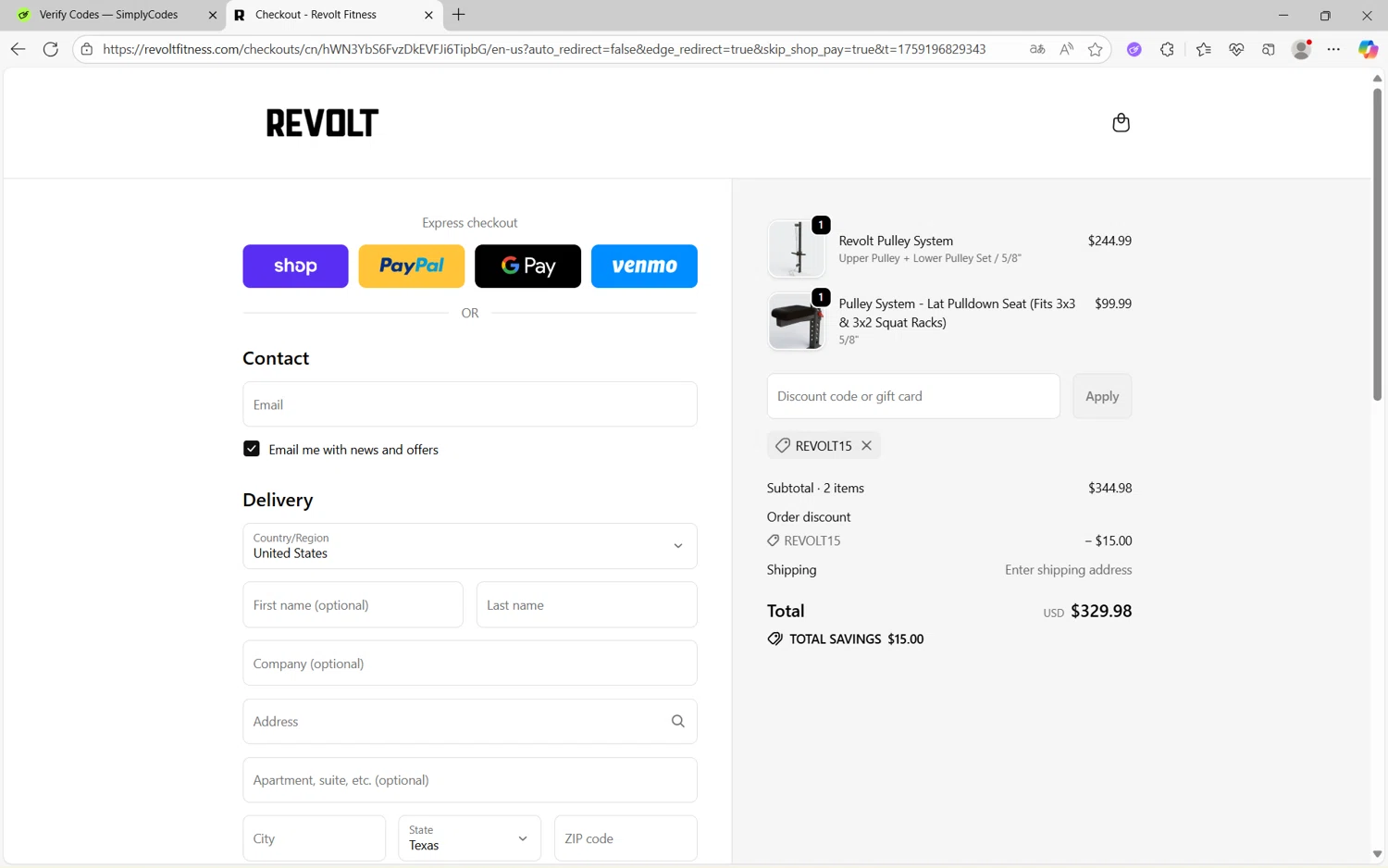Screen dimensions: 1388x868
Task: Focus the Company optional field
Action: pyautogui.click(x=470, y=663)
